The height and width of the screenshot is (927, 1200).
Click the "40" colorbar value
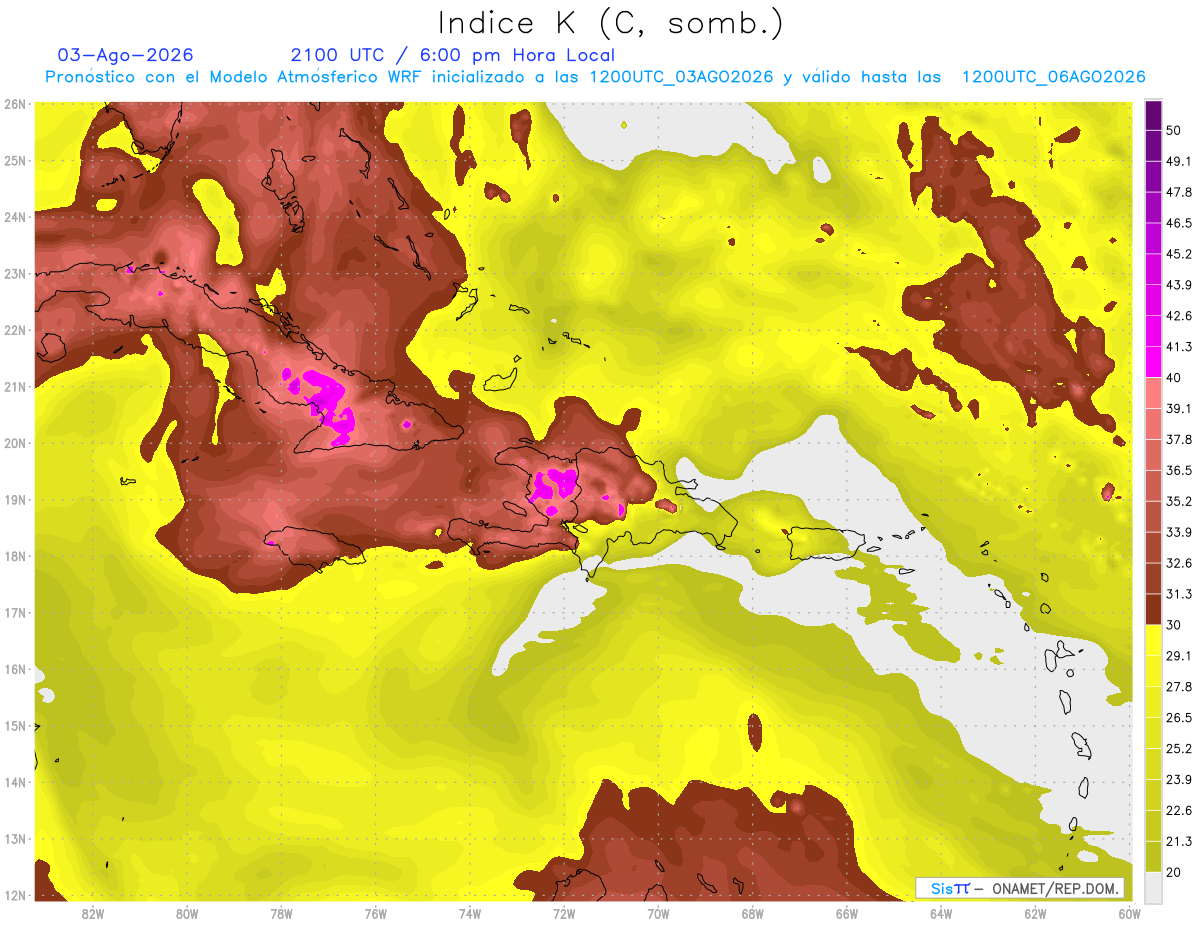[x=1174, y=378]
